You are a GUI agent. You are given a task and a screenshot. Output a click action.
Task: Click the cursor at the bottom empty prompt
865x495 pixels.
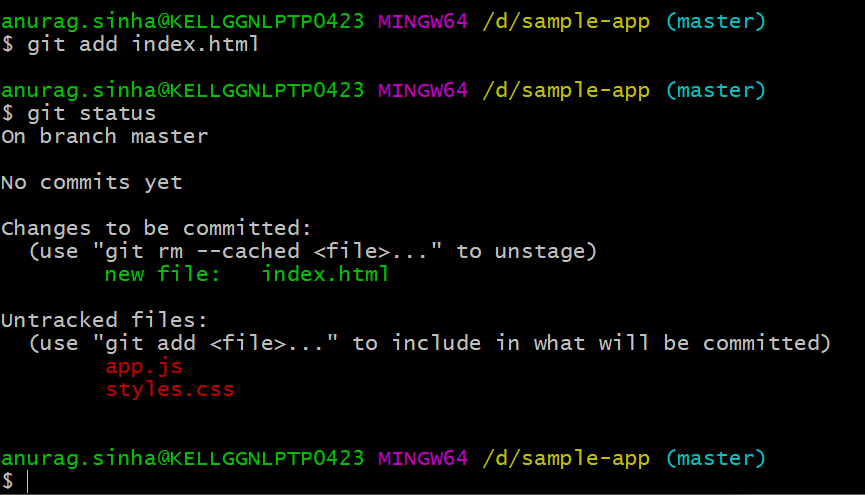[29, 482]
